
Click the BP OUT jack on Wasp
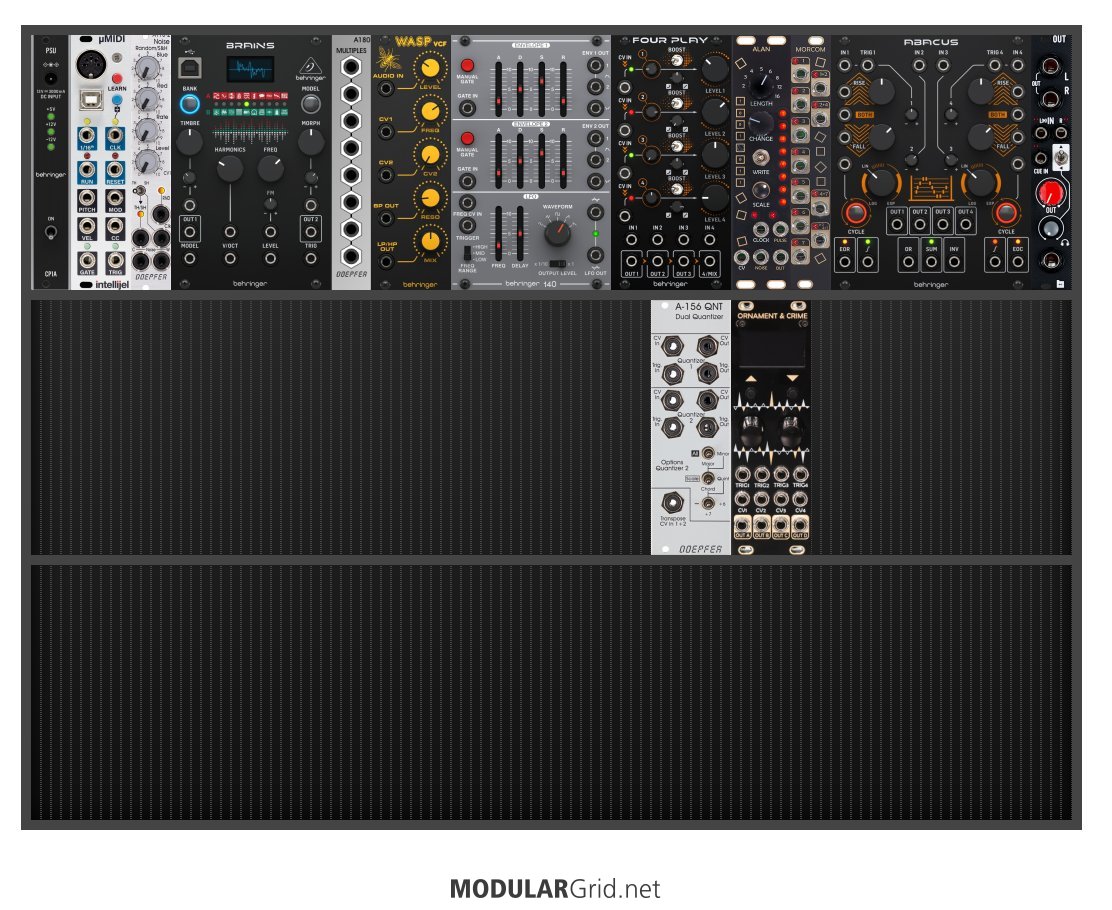coord(386,218)
